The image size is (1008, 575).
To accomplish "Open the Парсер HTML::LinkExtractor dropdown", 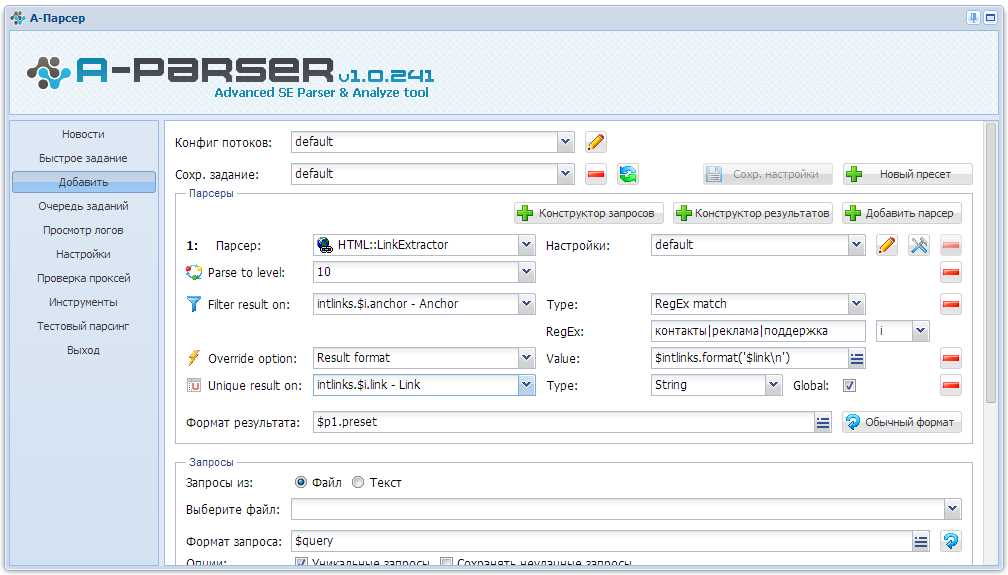I will point(526,245).
